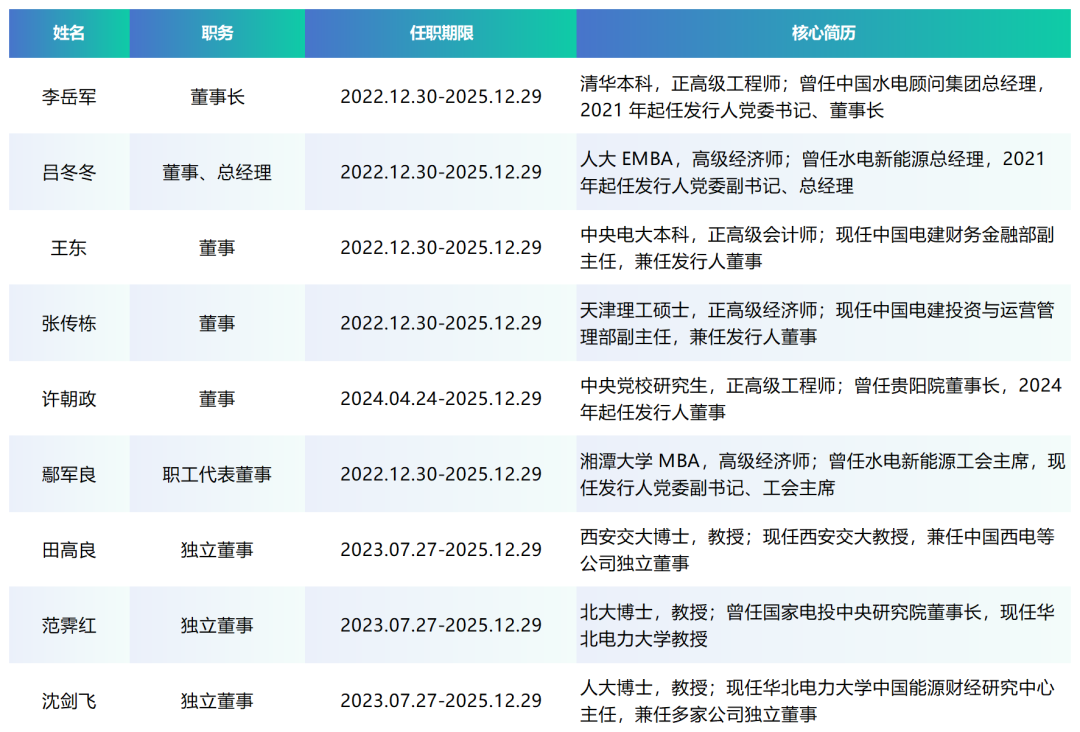The width and height of the screenshot is (1080, 732).
Task: Click the résumé starting 人大博士
Action: point(818,701)
